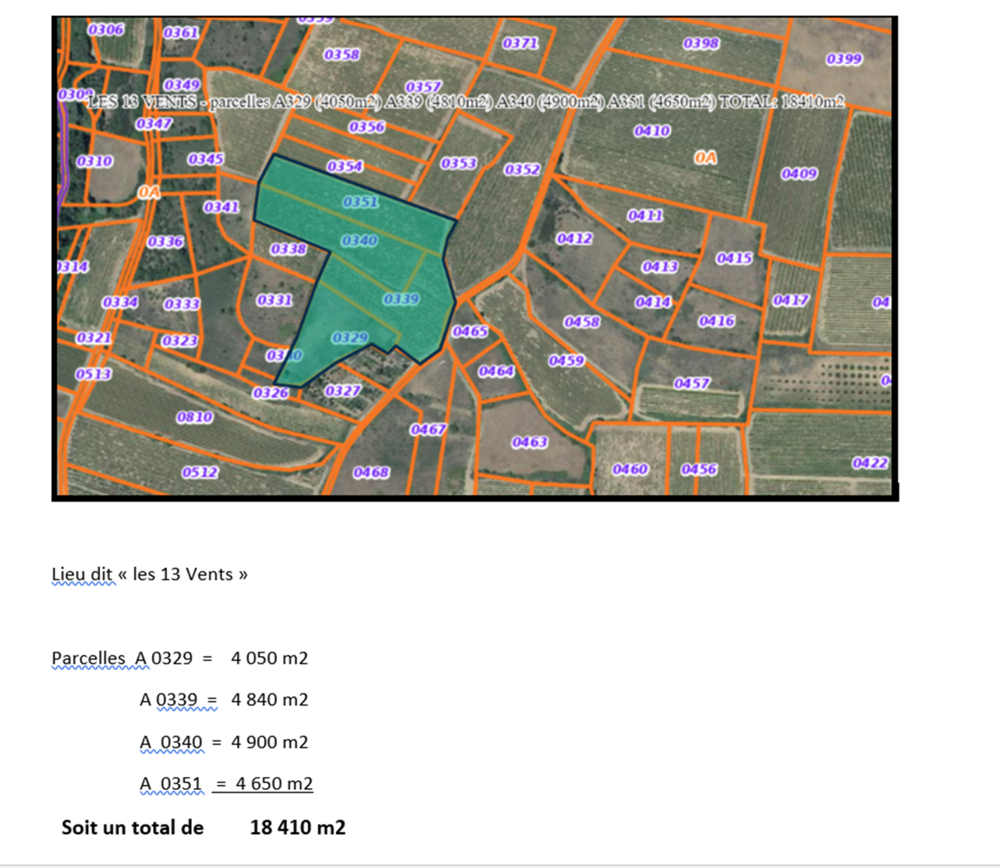The height and width of the screenshot is (868, 1000).
Task: Click map parcel label 0351 in green area
Action: [x=361, y=202]
